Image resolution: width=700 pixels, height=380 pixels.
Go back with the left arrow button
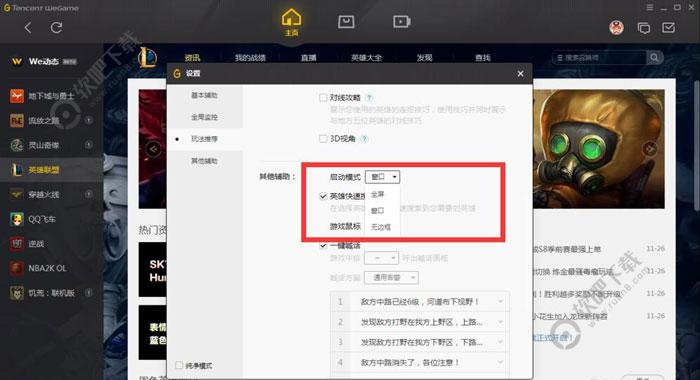(x=28, y=28)
